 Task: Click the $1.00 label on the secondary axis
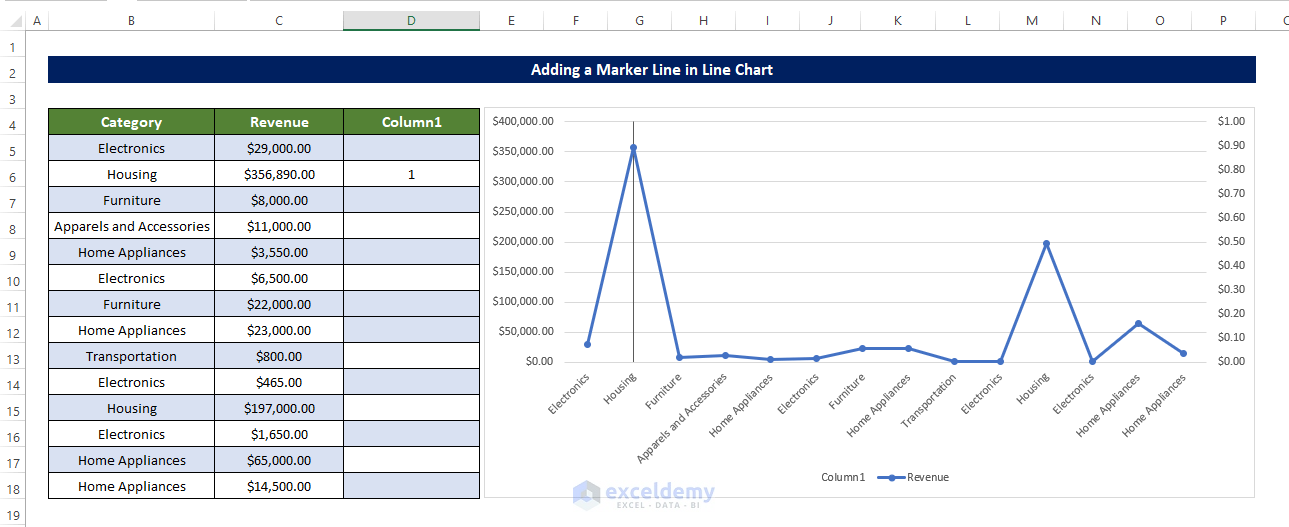[x=1231, y=121]
